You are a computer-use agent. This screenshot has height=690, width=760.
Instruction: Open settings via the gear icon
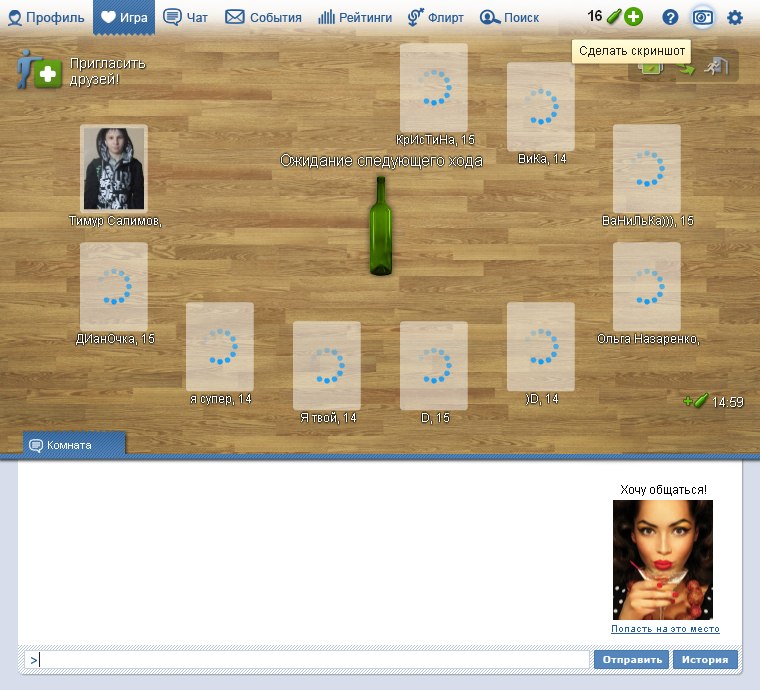[x=735, y=17]
